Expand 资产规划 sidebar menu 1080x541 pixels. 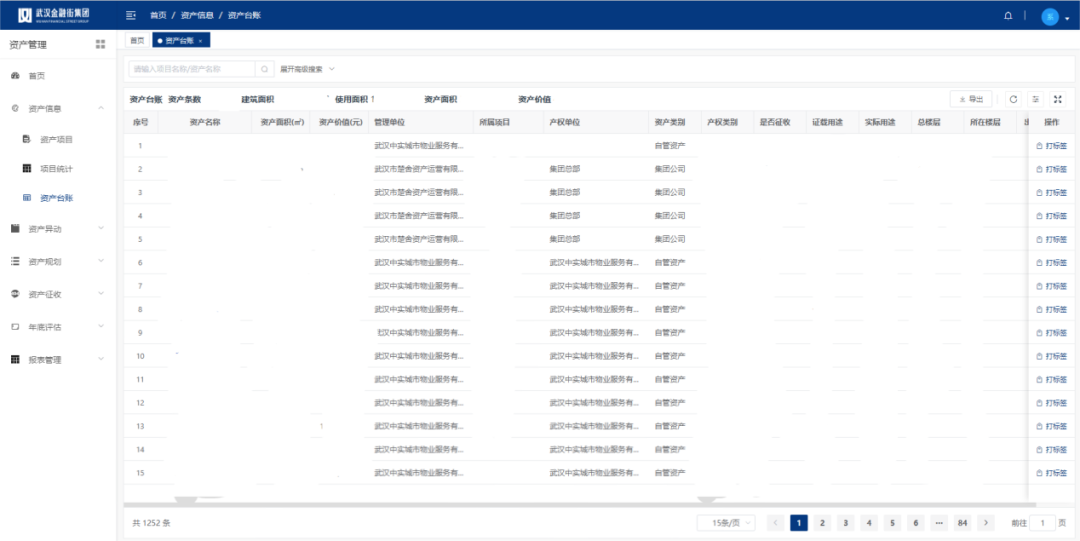(x=58, y=261)
